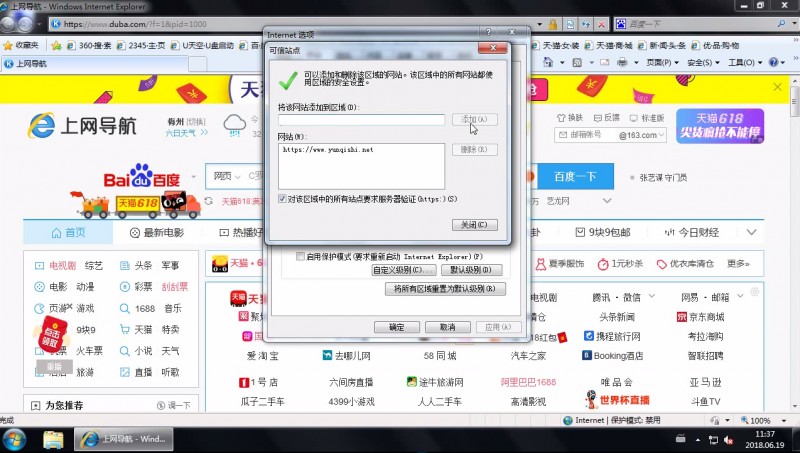Click the read mail icon in command bar
Image resolution: width=800 pixels, height=453 pixels.
point(605,62)
